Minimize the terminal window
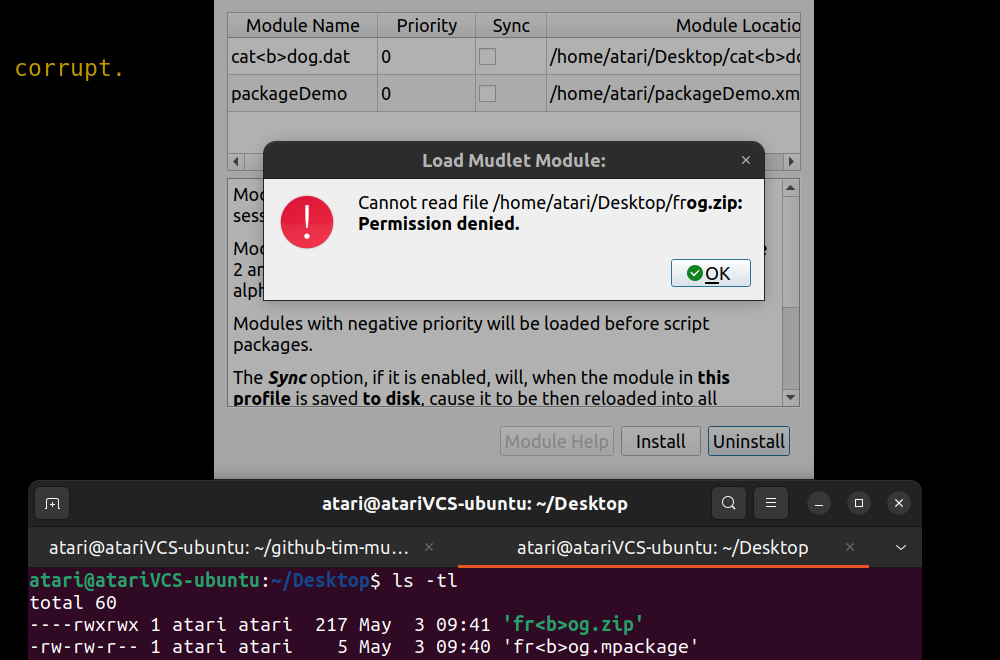Viewport: 1000px width, 660px height. [819, 504]
